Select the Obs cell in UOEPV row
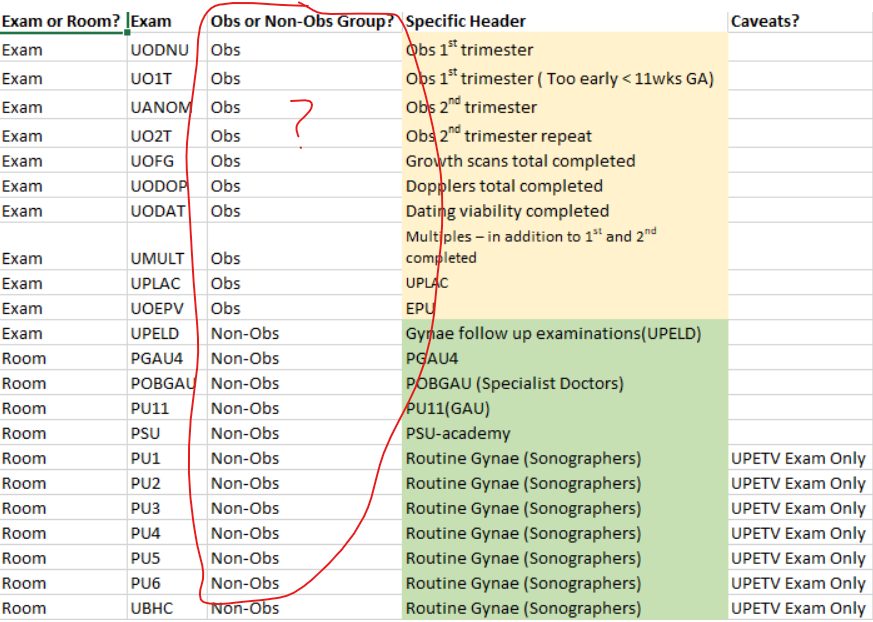Screen dimensions: 873x622 click(305, 308)
